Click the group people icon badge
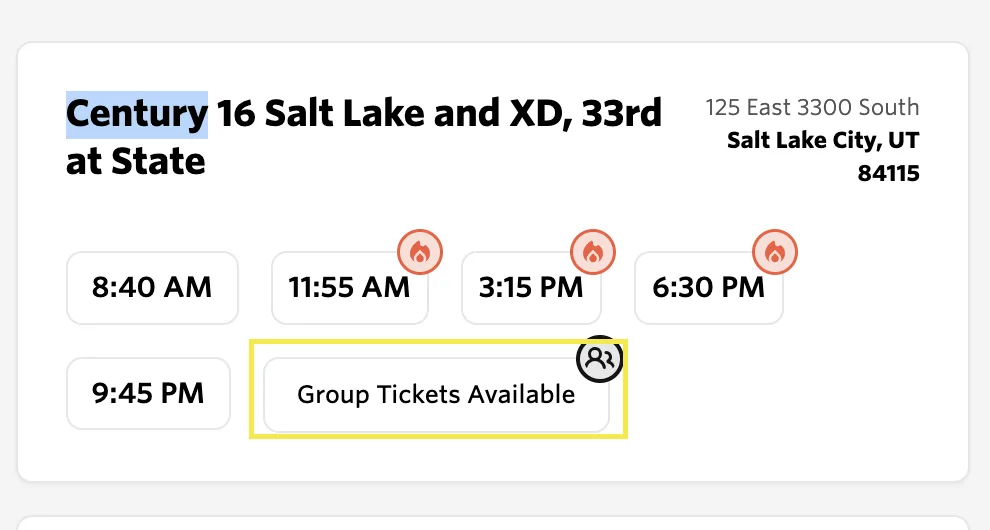Screen dimensions: 990x530 tap(600, 359)
